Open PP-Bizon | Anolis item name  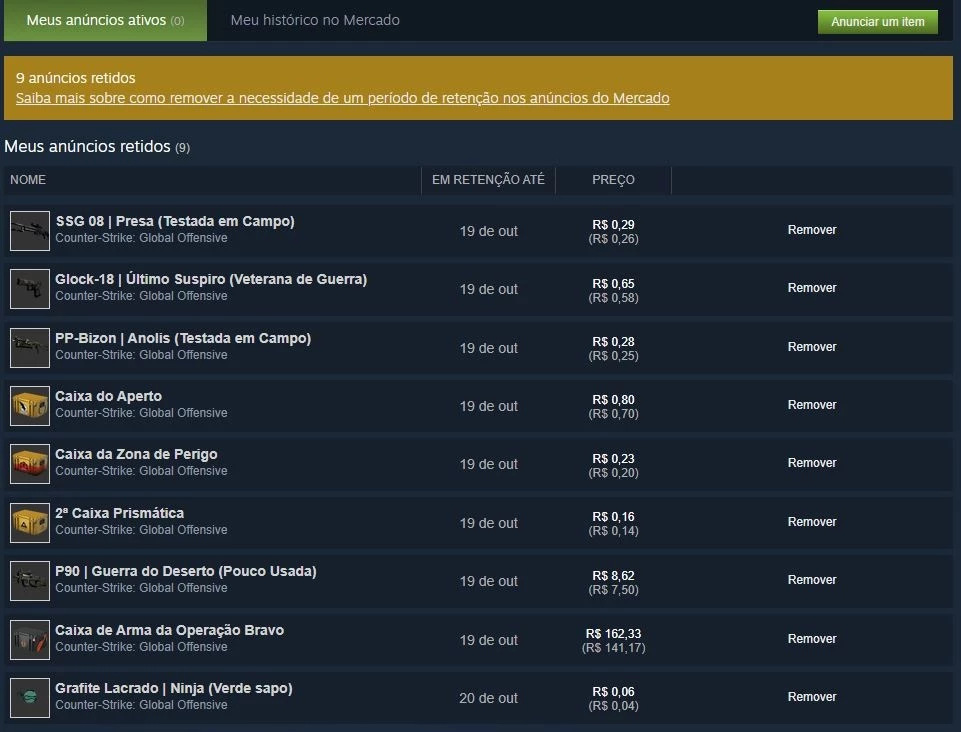[x=183, y=338]
